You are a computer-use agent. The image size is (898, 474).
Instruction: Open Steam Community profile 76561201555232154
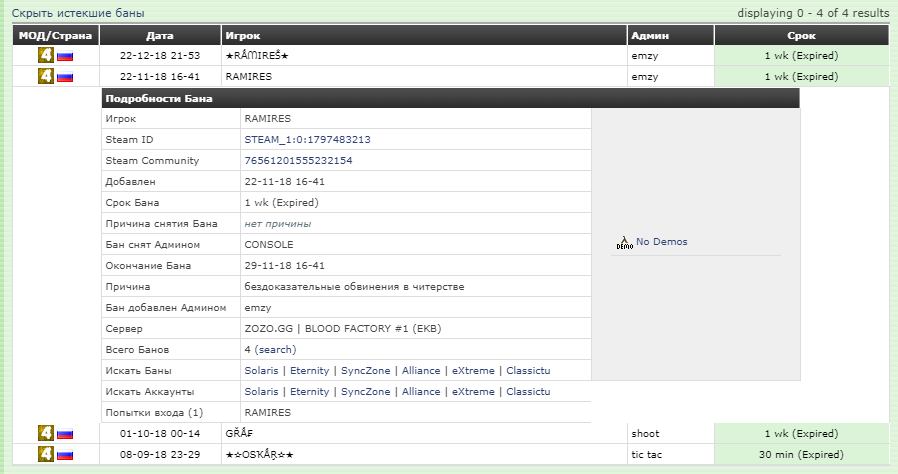pyautogui.click(x=298, y=160)
